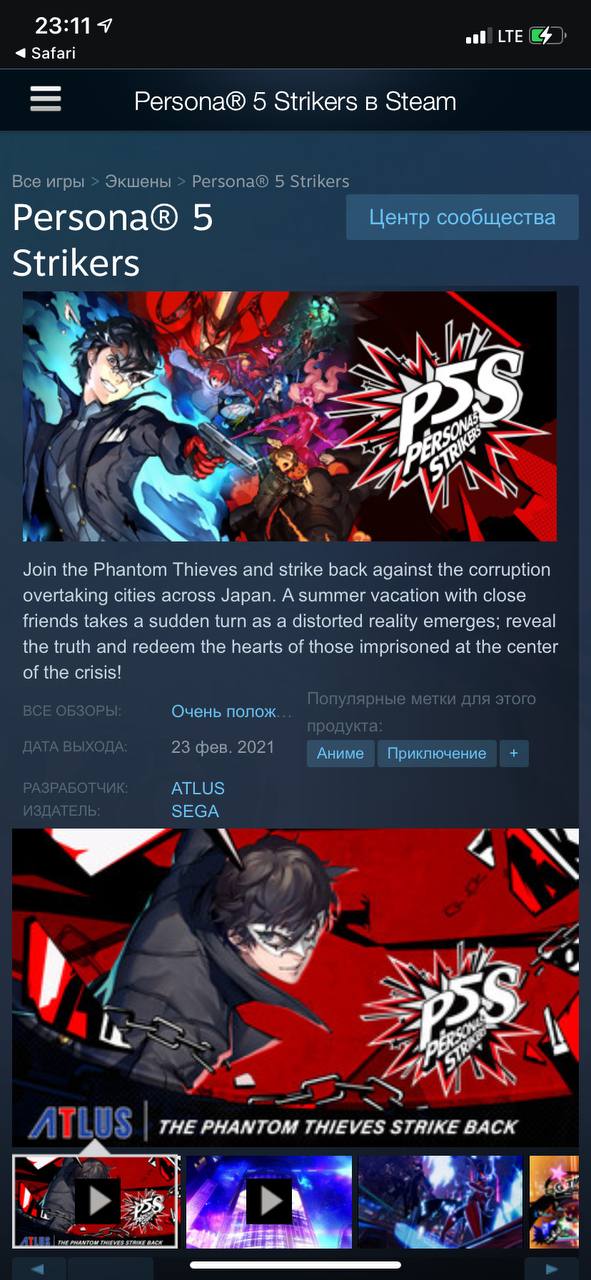Viewport: 591px width, 1280px height.
Task: Open the hamburger menu icon
Action: click(x=46, y=98)
